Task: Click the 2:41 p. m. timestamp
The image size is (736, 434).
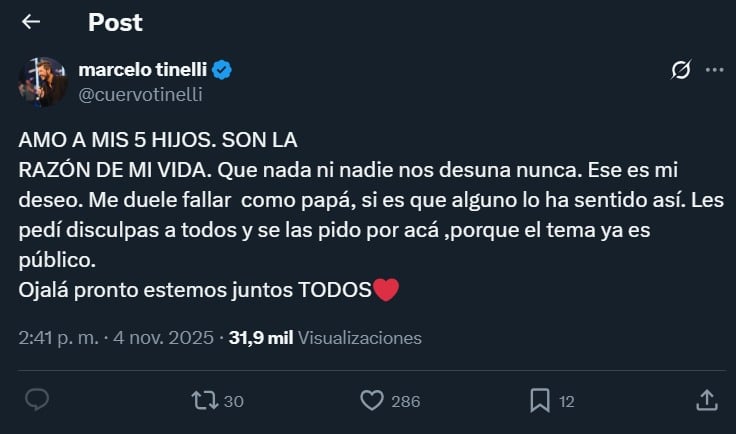Action: point(58,338)
